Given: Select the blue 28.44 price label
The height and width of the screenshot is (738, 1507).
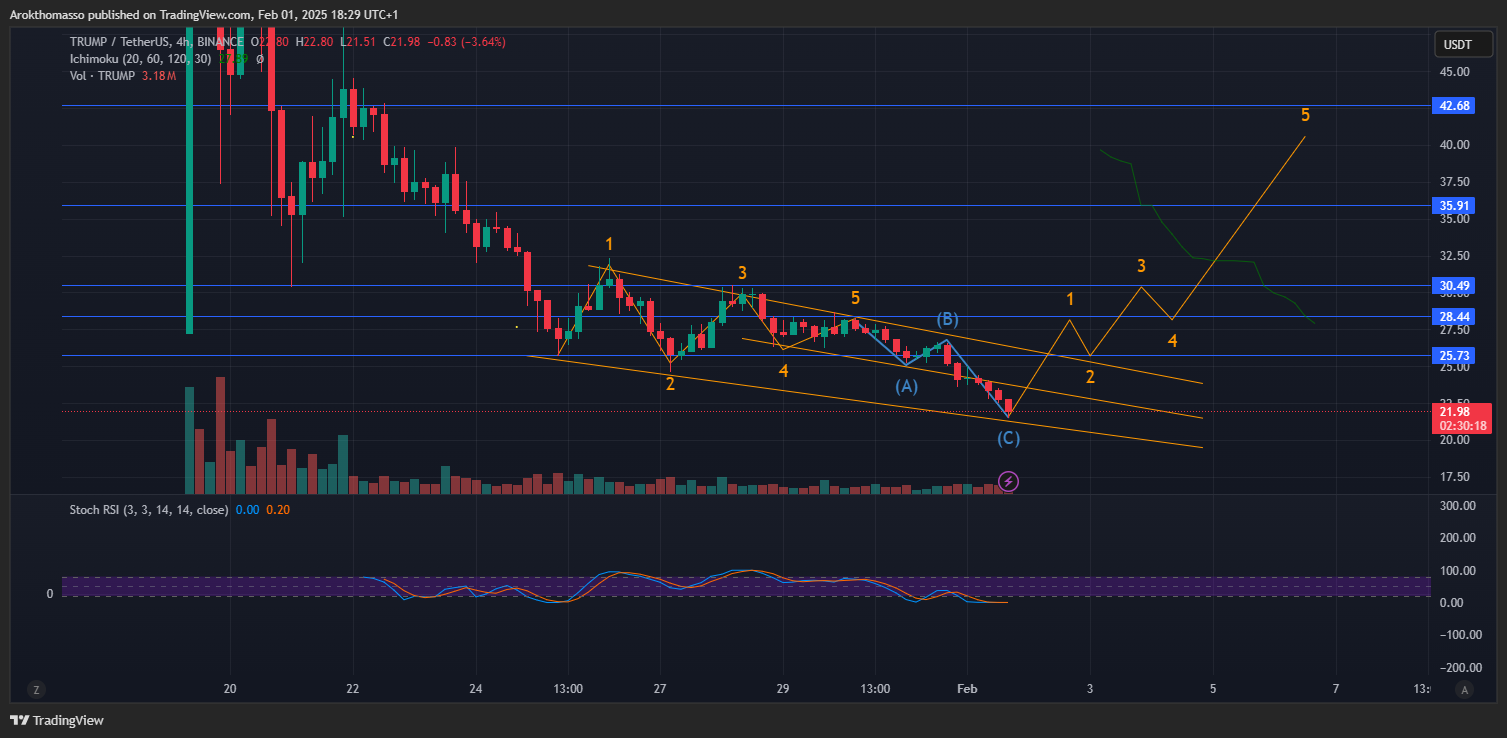Looking at the screenshot, I should tap(1453, 317).
